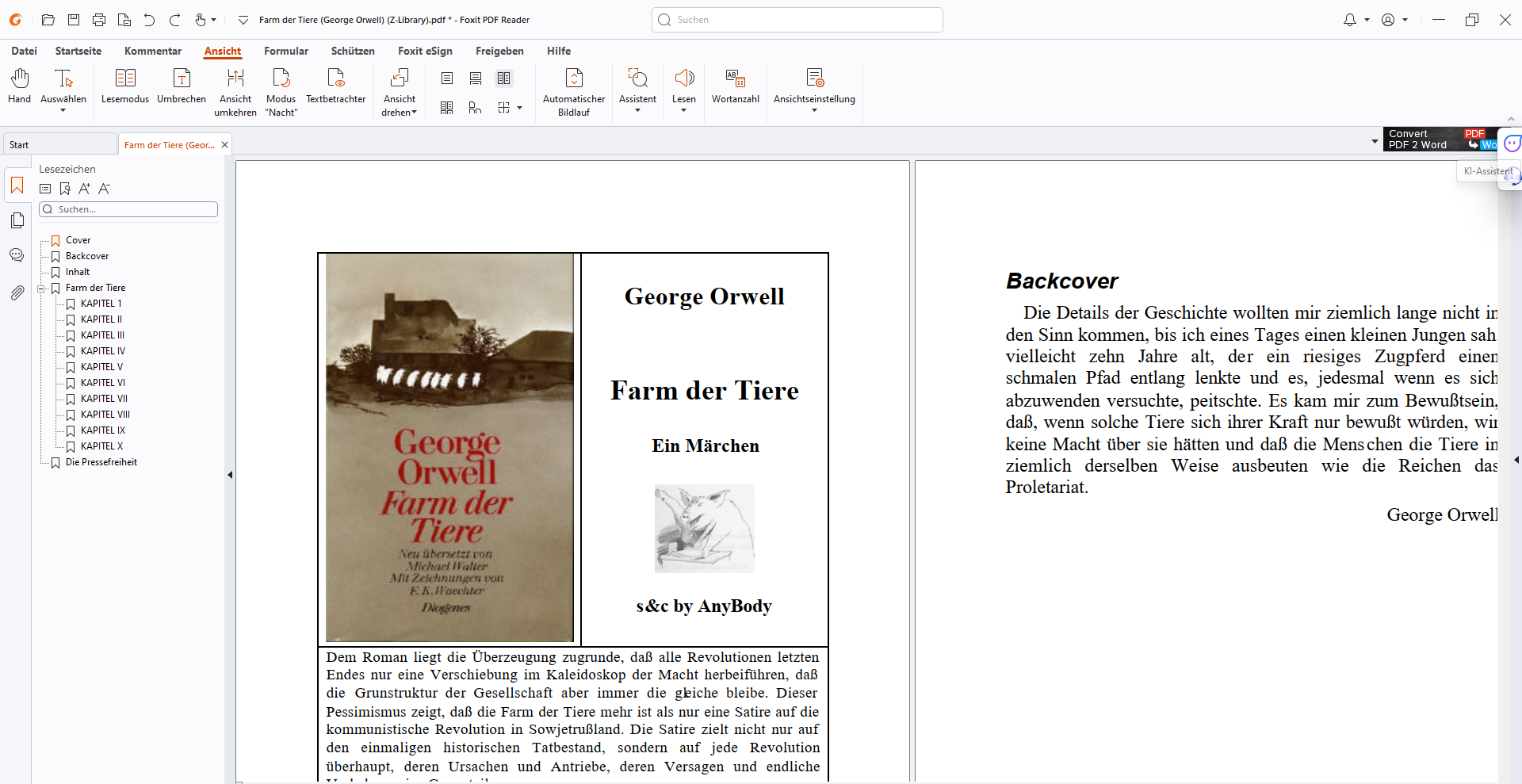This screenshot has height=784, width=1522.
Task: Collapse the left navigation panel arrow
Action: pos(230,475)
